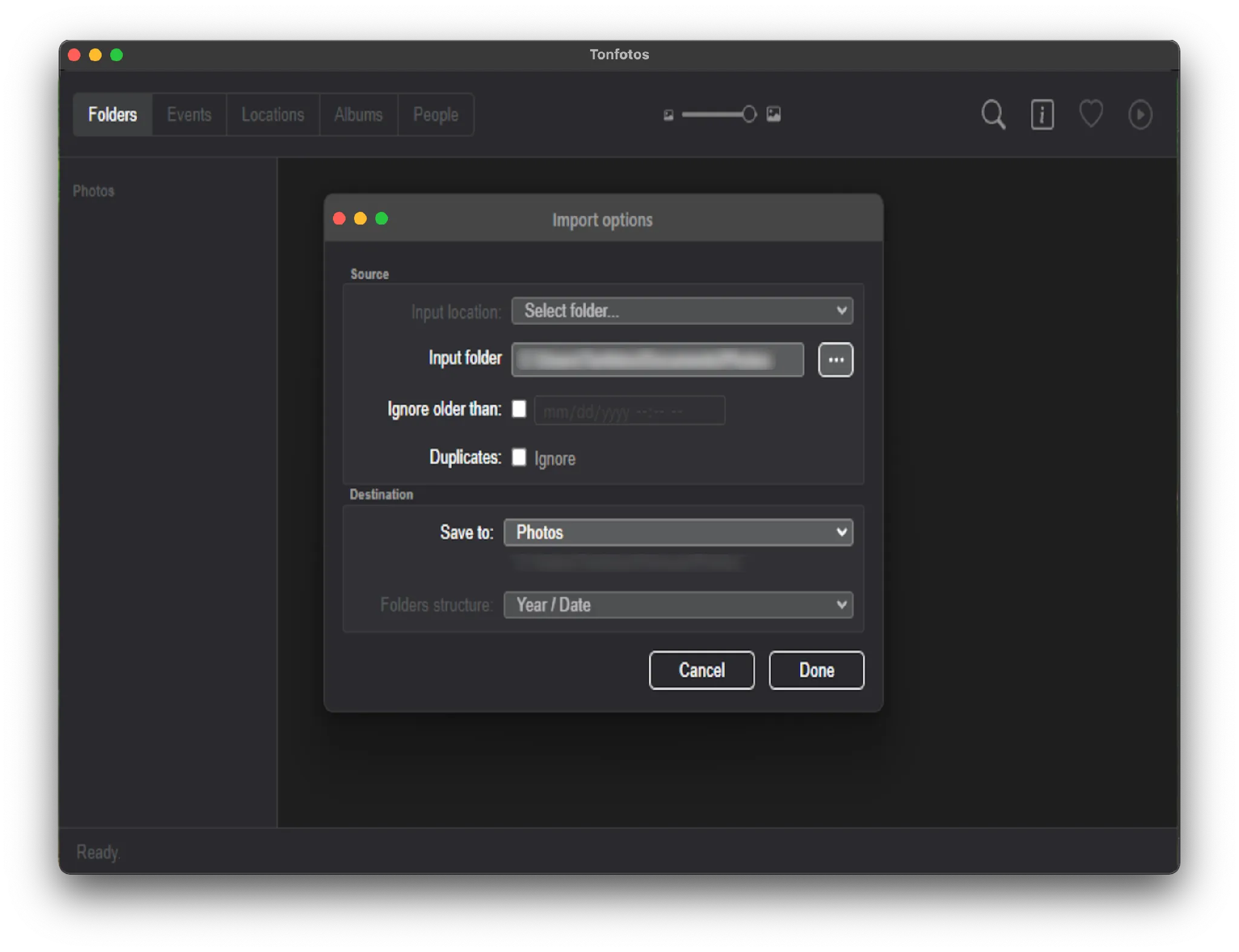1239x952 pixels.
Task: Click the small thumbnail size icon
Action: (668, 115)
